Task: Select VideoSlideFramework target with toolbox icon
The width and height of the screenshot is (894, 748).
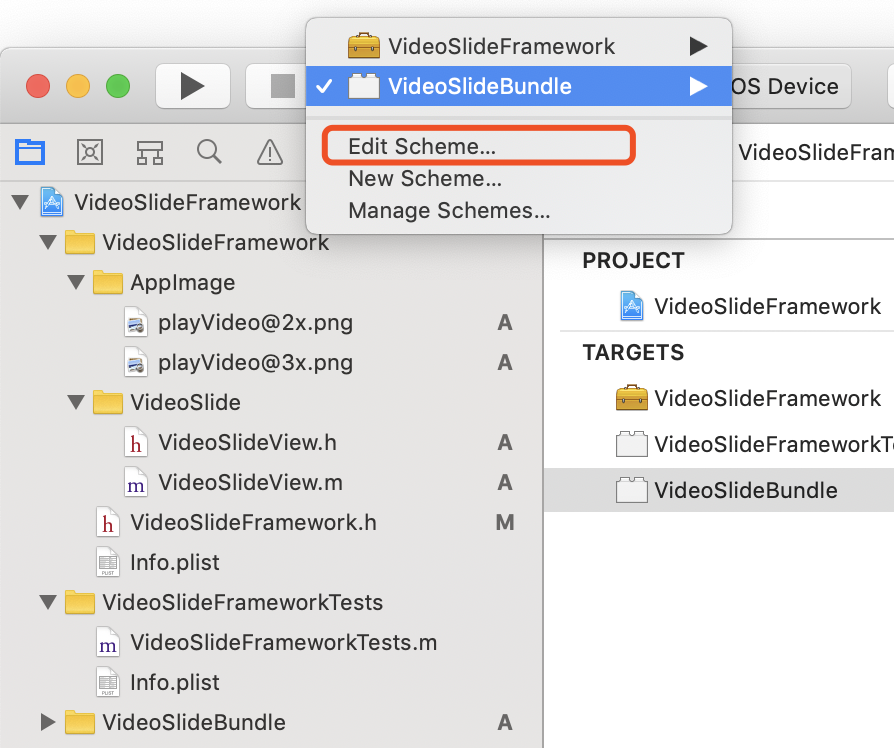Action: 767,398
